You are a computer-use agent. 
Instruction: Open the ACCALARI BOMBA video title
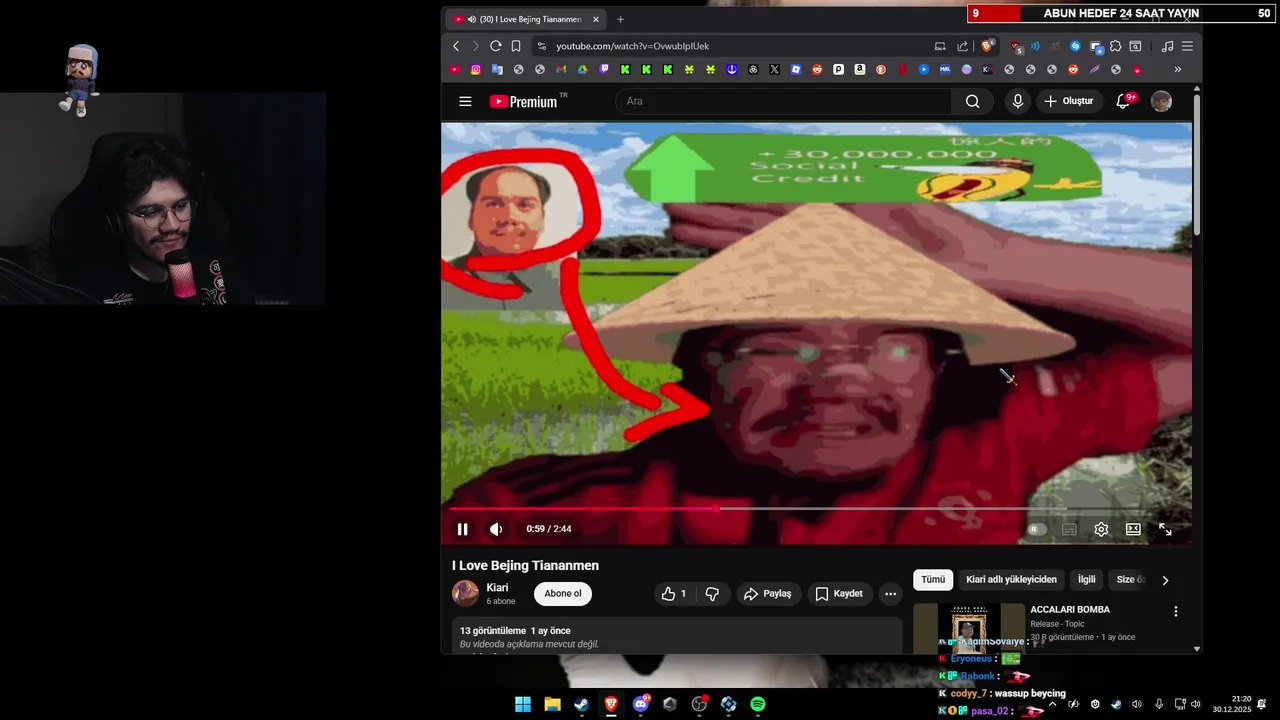coord(1070,610)
